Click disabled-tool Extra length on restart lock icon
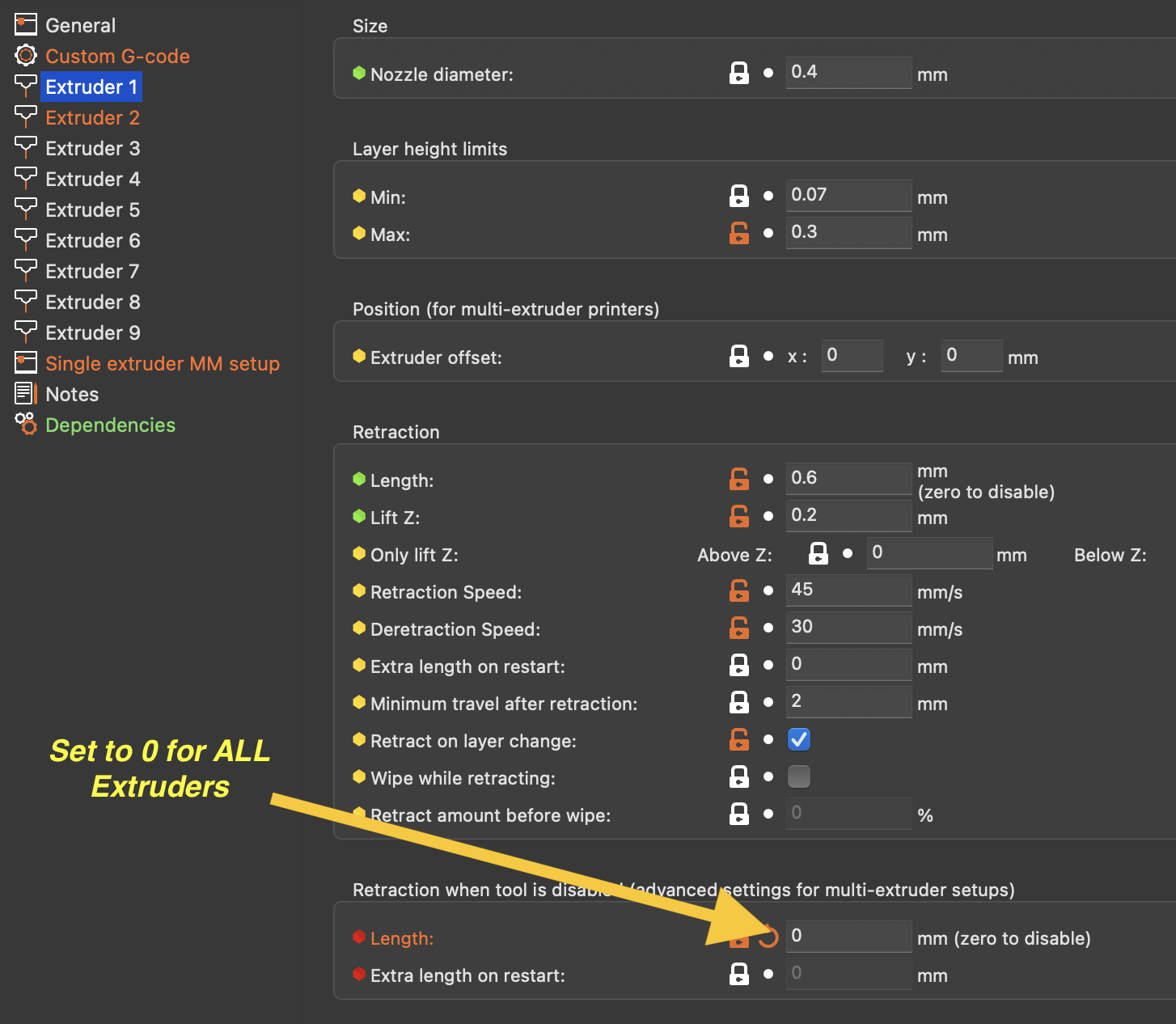The width and height of the screenshot is (1176, 1024). [739, 974]
